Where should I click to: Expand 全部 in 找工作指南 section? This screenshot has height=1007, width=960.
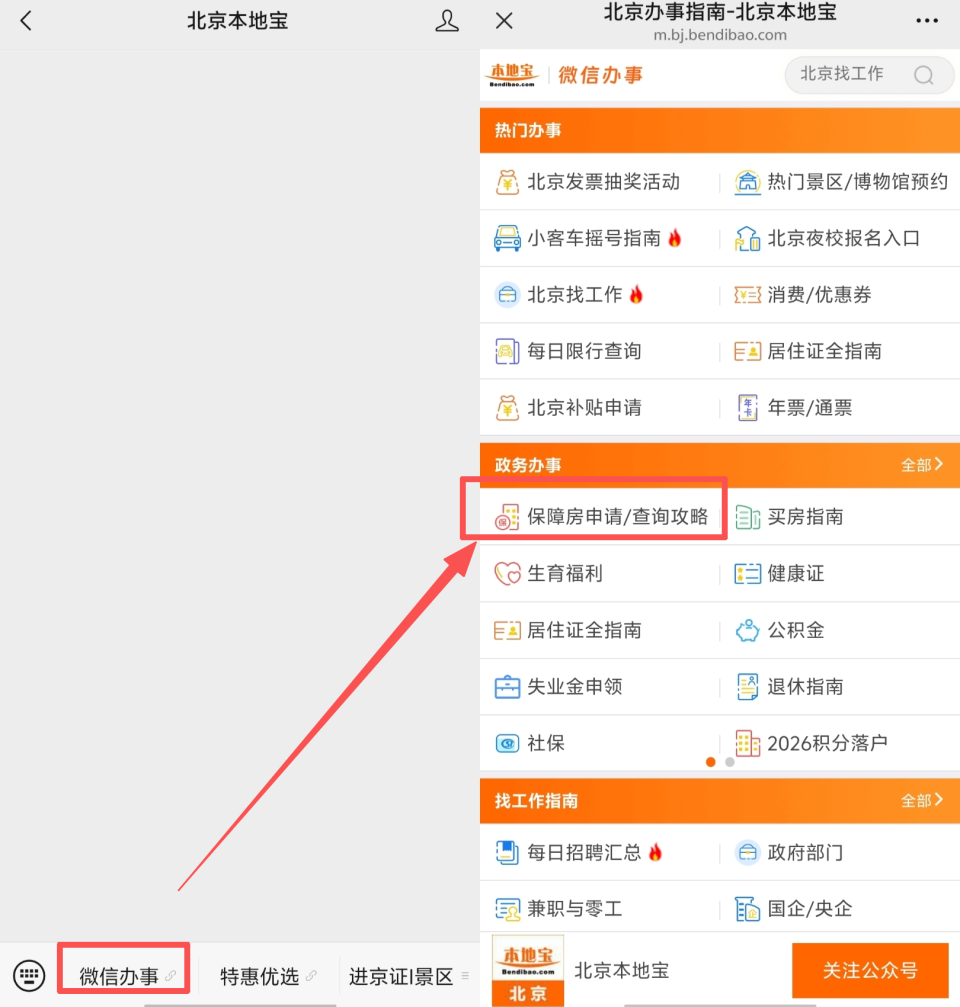(921, 800)
